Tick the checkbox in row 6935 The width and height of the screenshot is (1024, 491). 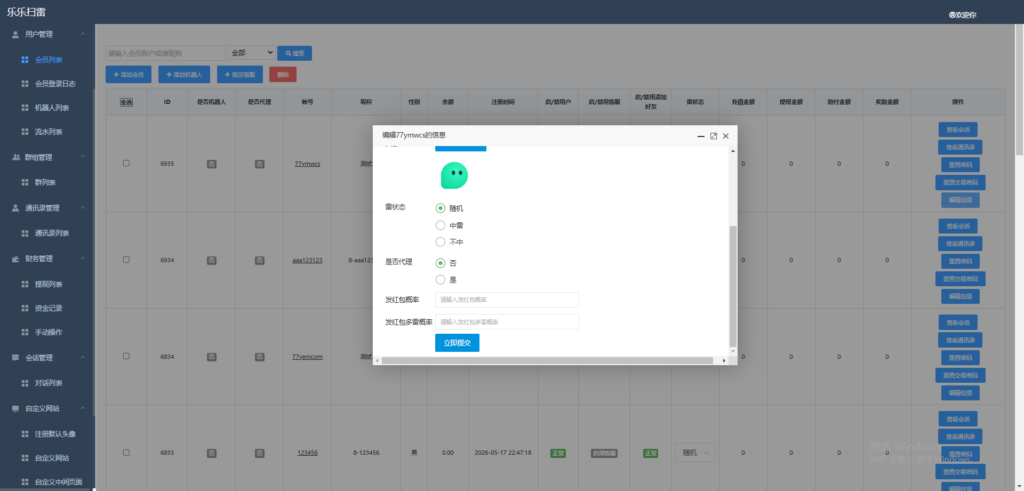(126, 163)
